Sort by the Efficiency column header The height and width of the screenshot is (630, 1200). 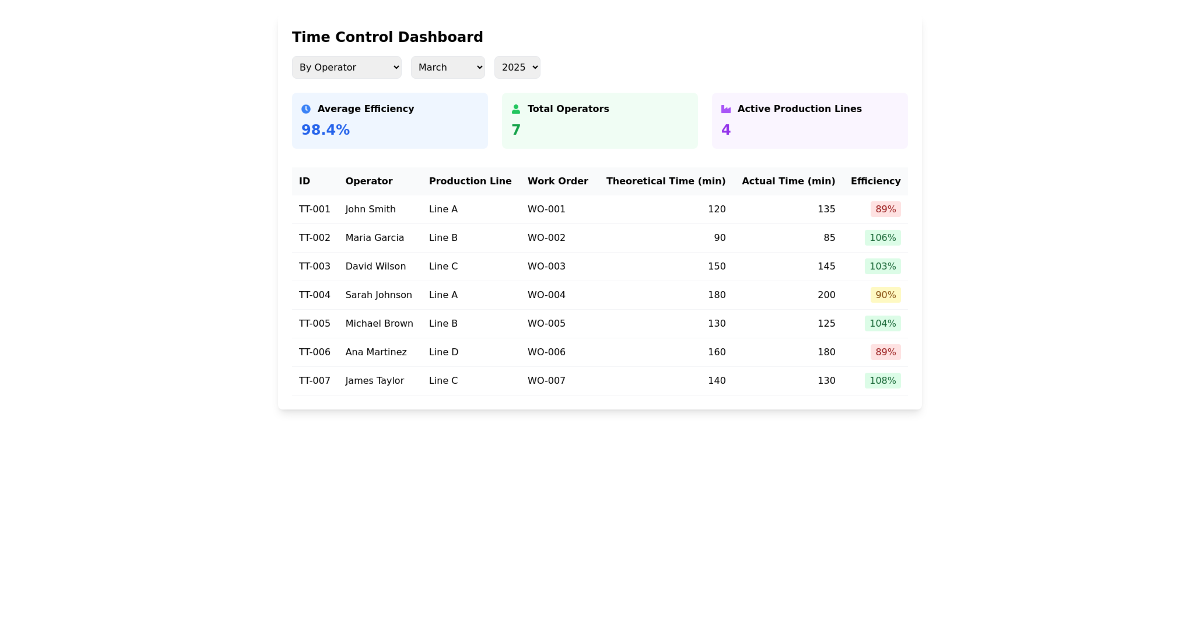[875, 181]
